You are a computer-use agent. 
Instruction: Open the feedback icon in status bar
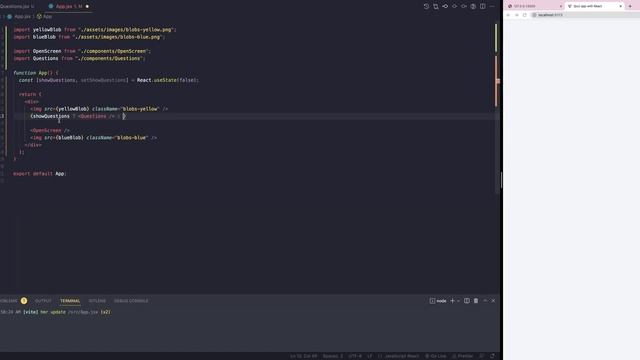coord(482,356)
